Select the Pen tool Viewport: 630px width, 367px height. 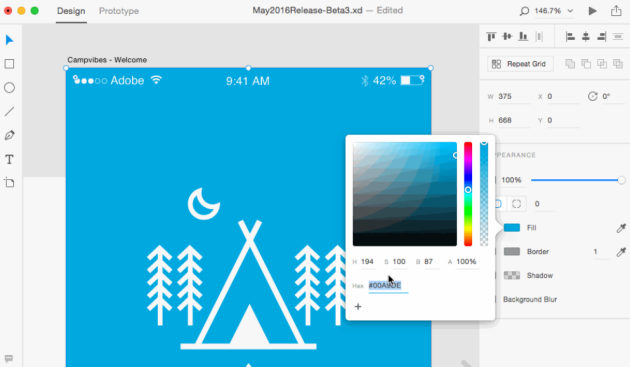(x=9, y=135)
